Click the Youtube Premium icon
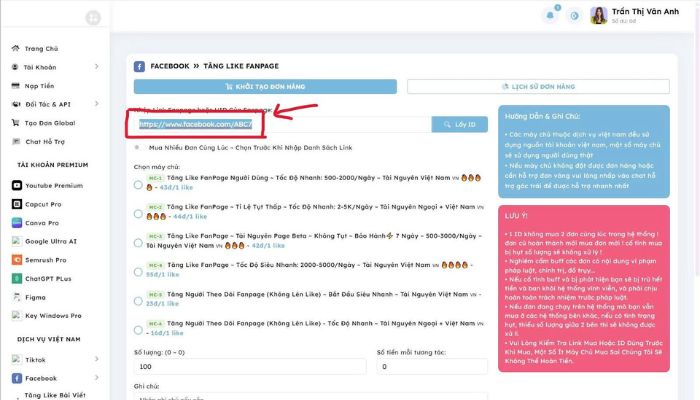The image size is (700, 400). pos(17,185)
